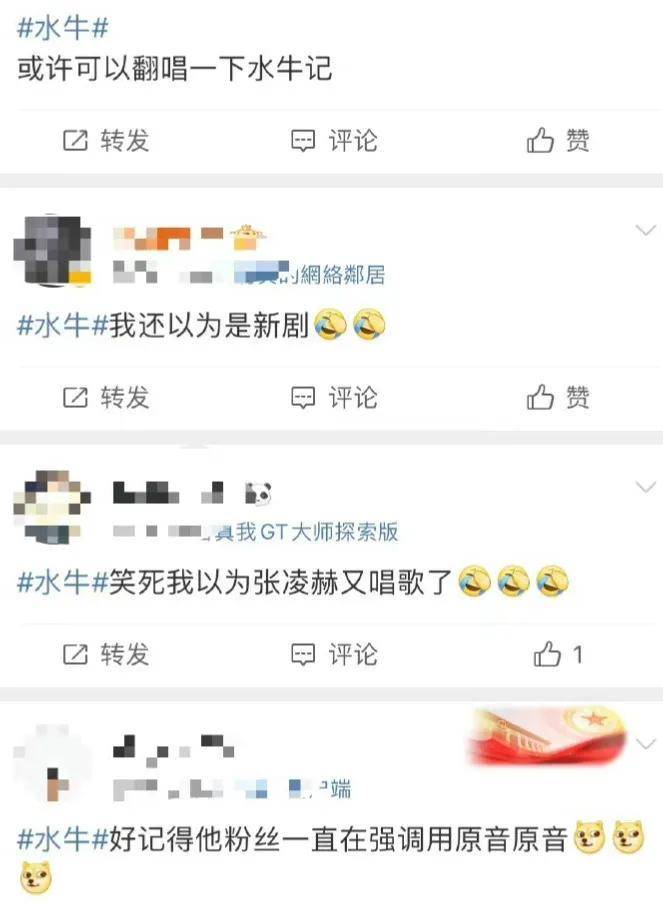View avatar of the panda-badge user
The image size is (663, 905).
tap(52, 507)
